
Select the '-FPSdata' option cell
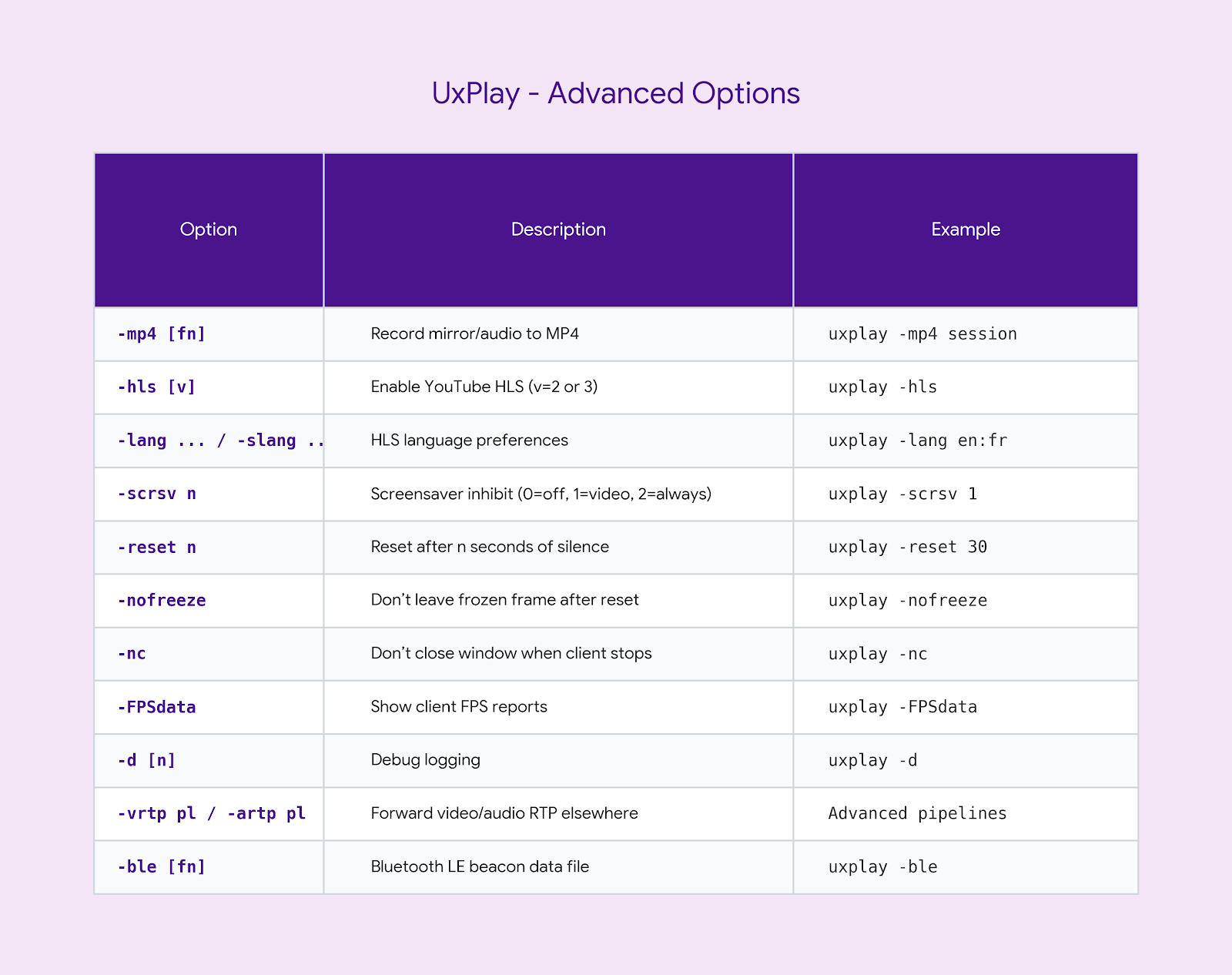click(209, 707)
